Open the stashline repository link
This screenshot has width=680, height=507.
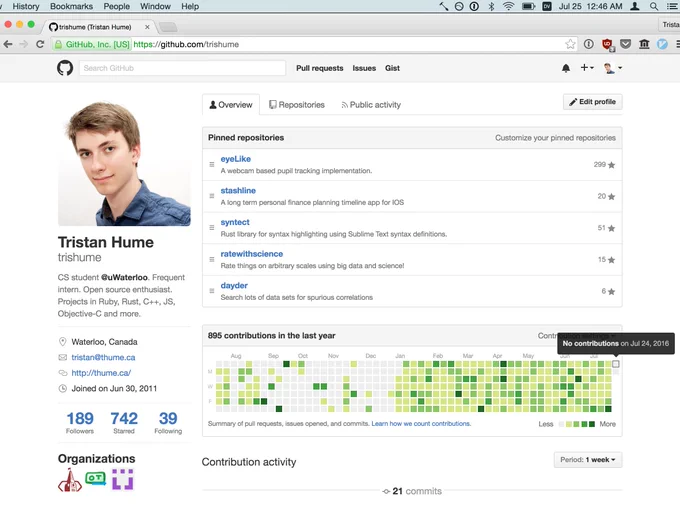pos(238,190)
